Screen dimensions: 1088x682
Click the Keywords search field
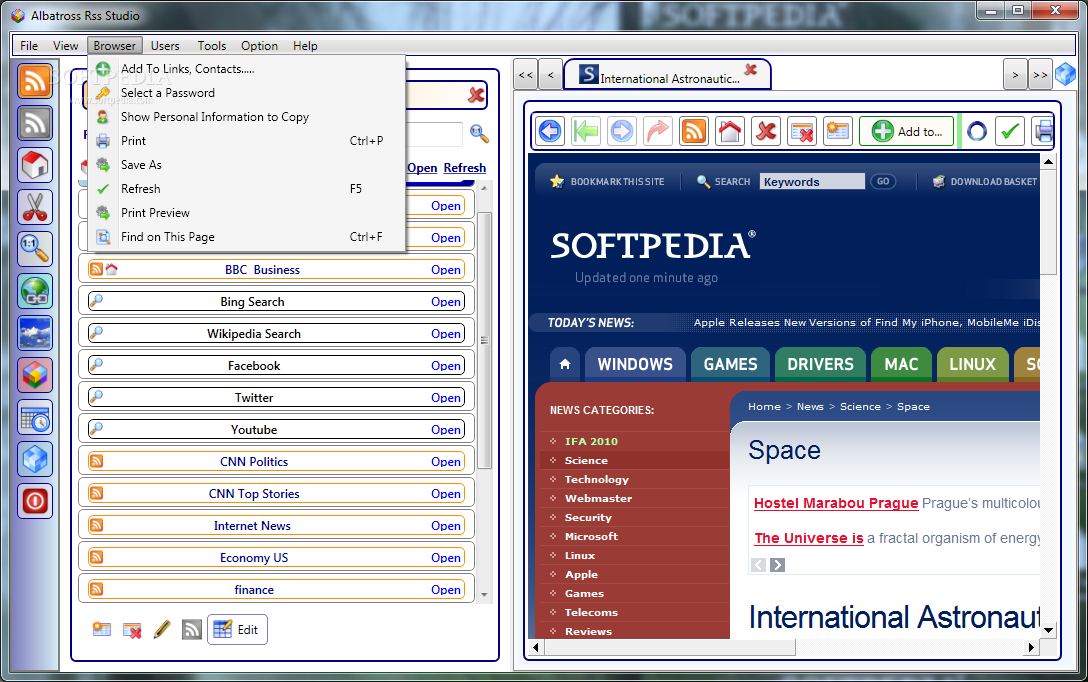812,182
